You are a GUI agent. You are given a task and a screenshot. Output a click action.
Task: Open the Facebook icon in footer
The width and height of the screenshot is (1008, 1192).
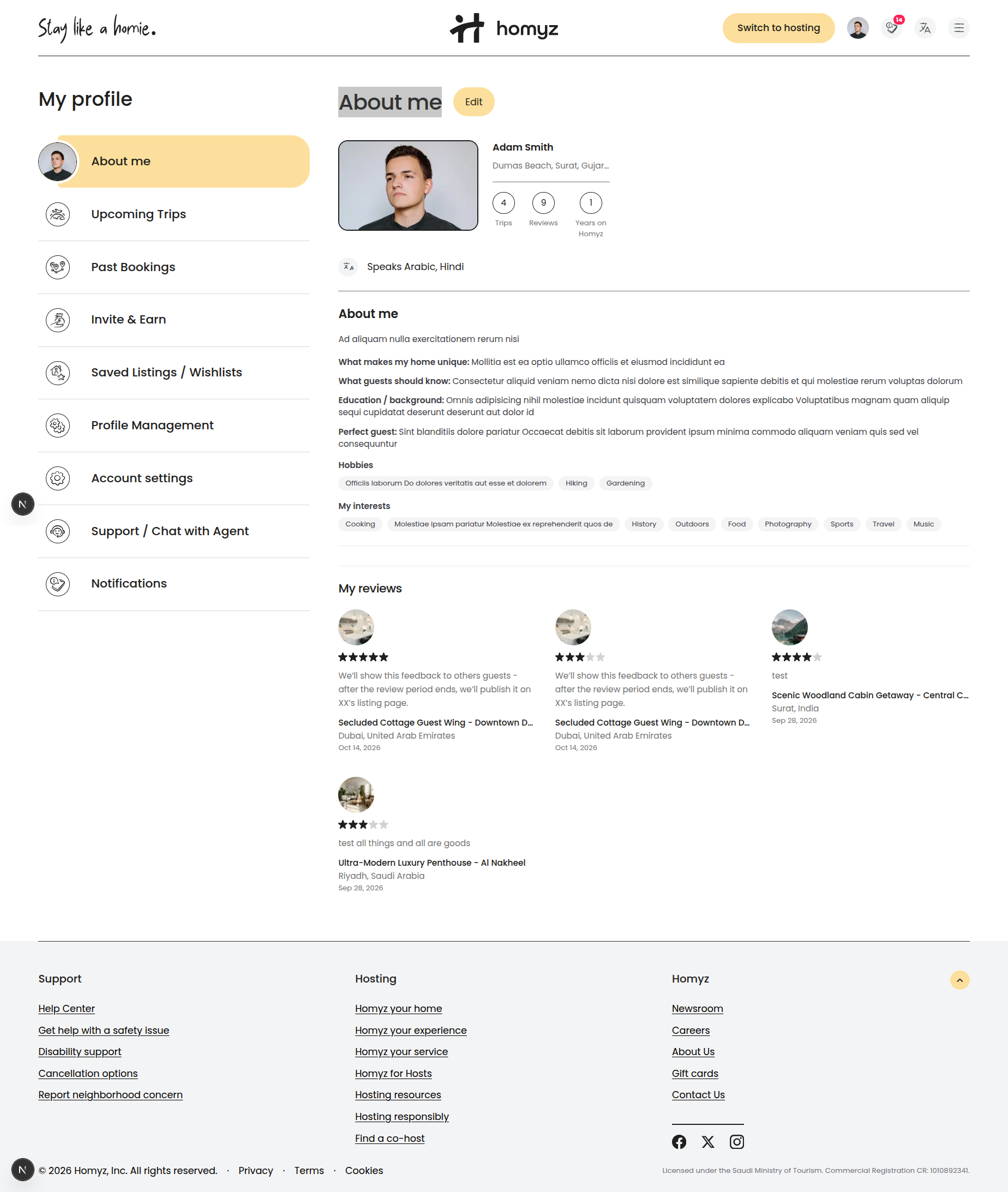[x=679, y=1142]
